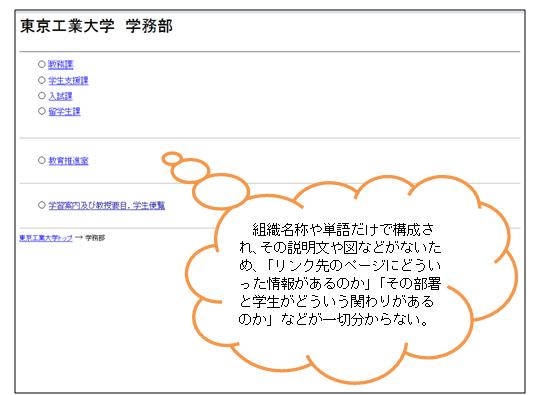The width and height of the screenshot is (538, 395).
Task: Open the 教育推進室 link
Action: tap(68, 161)
